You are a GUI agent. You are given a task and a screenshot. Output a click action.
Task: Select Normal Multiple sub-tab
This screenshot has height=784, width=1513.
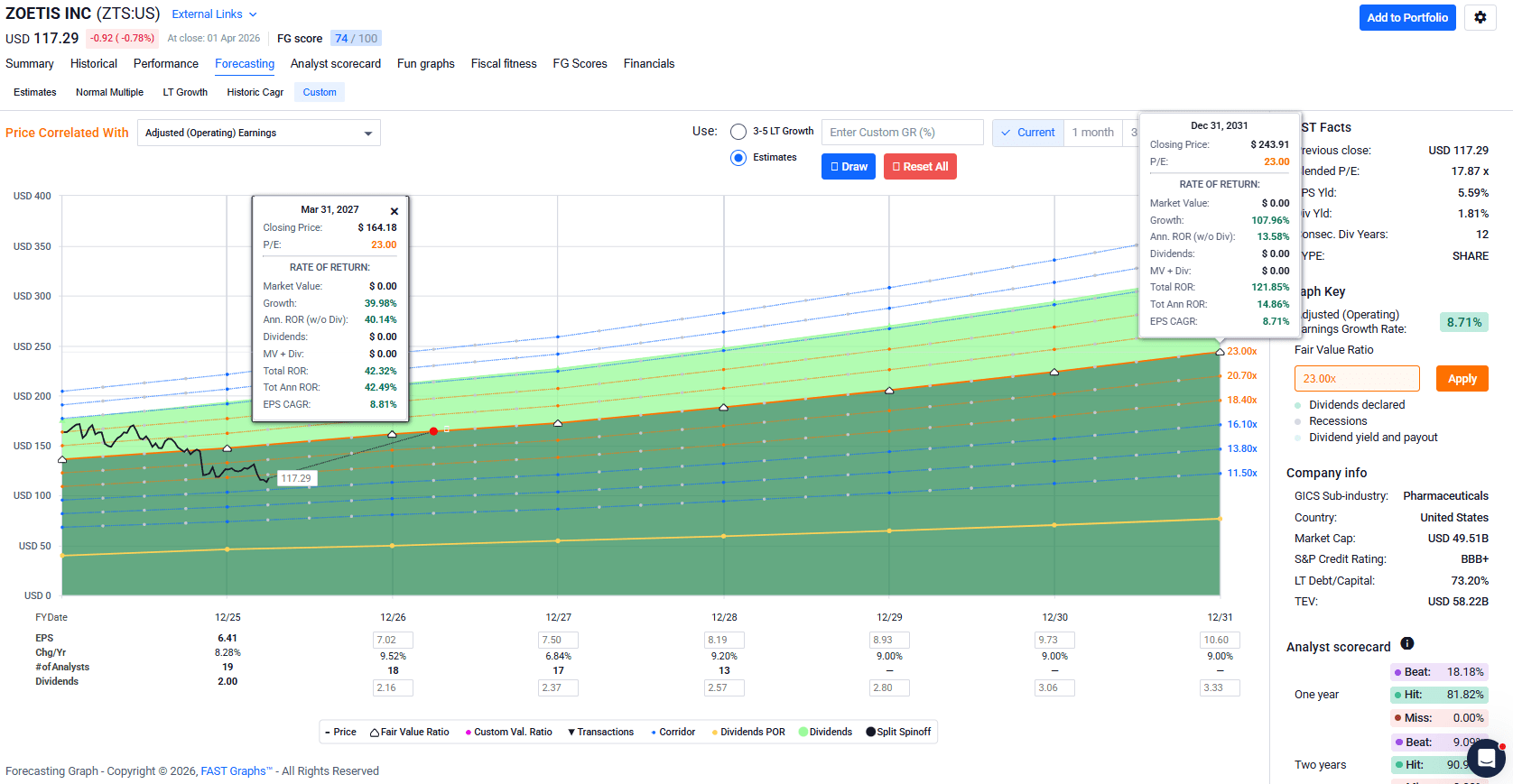pos(110,92)
